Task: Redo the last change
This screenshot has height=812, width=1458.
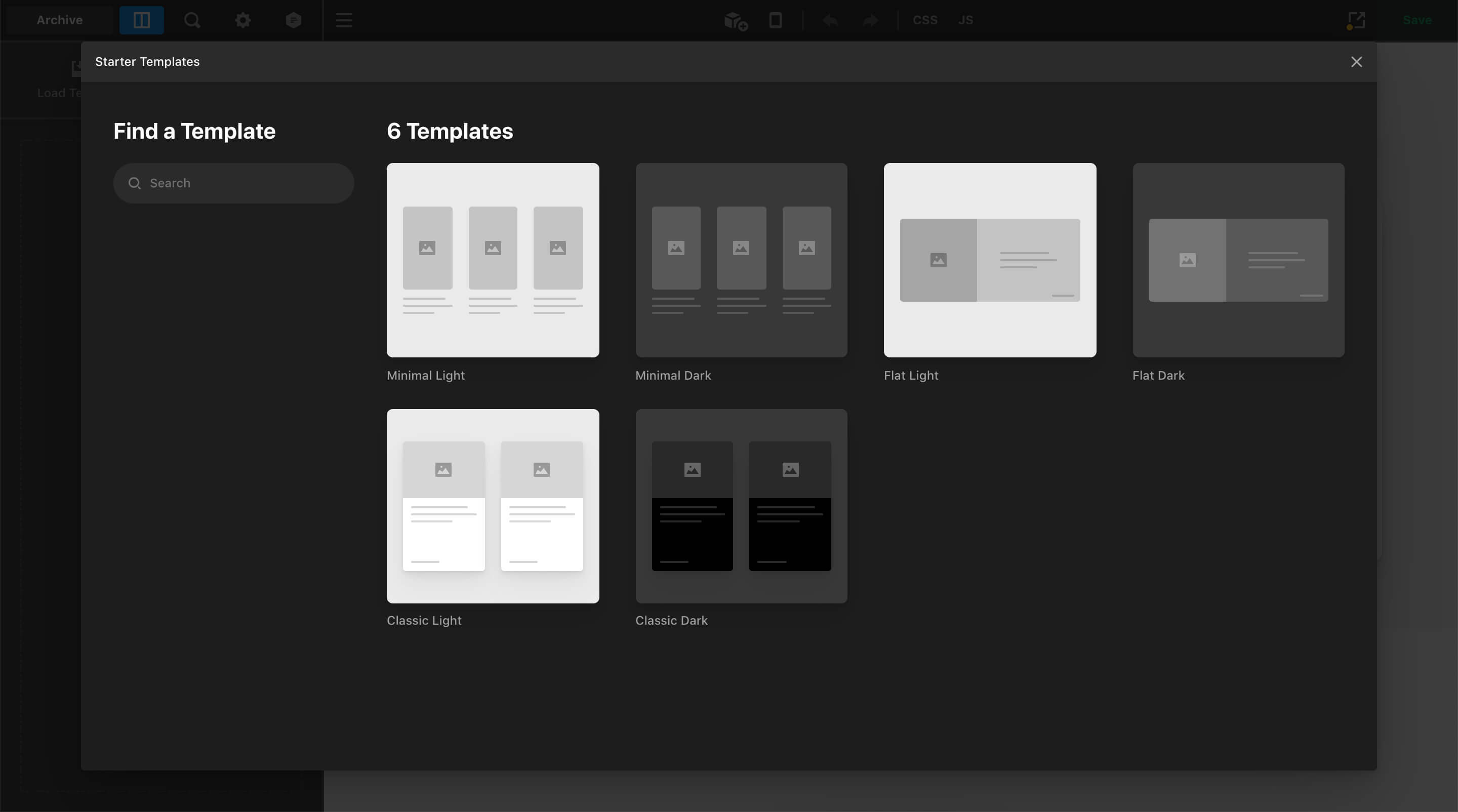Action: [869, 20]
